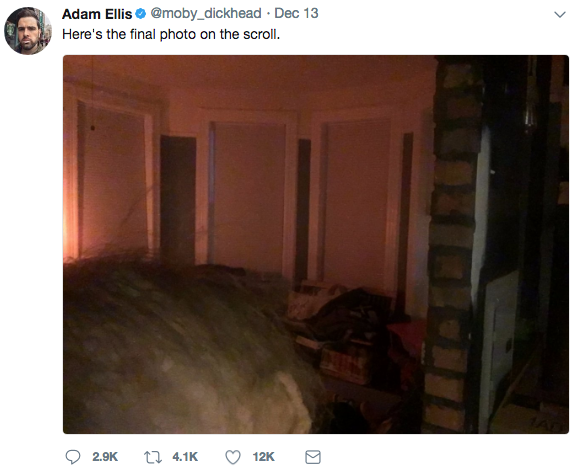The width and height of the screenshot is (576, 474).
Task: Click the reply speech bubble icon
Action: tap(73, 457)
